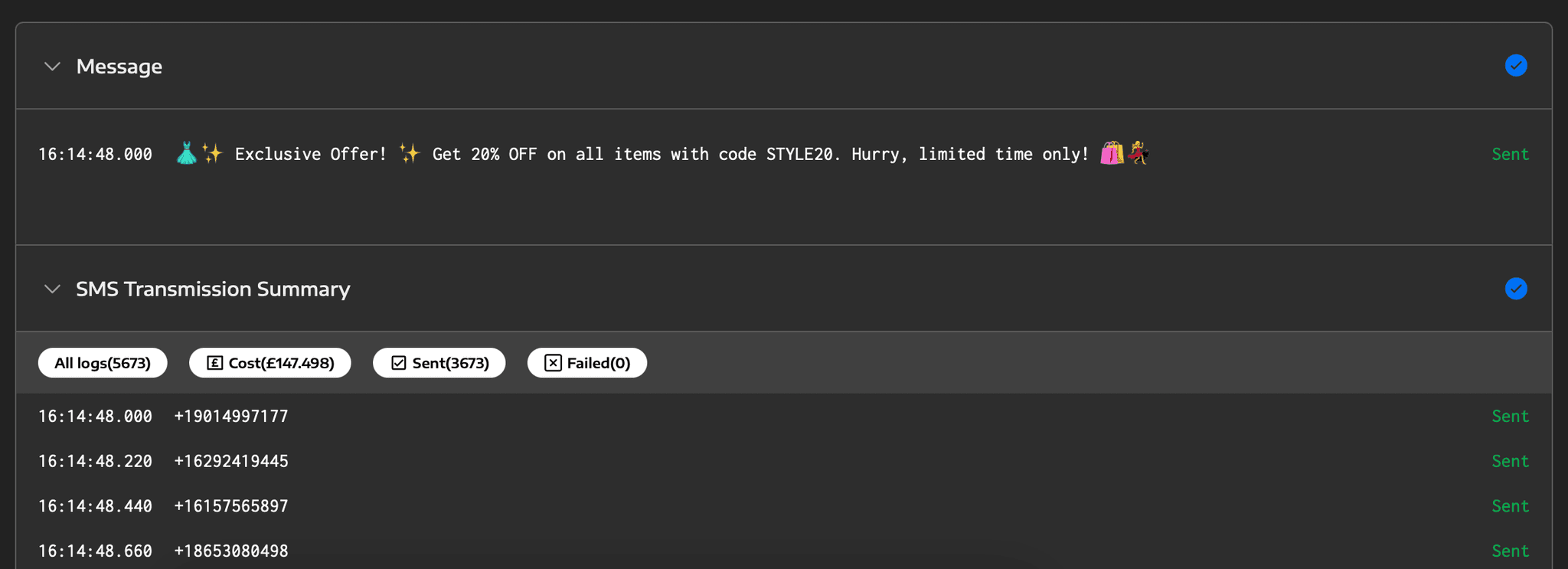Select log entry for +16292419445
1568x569 pixels.
(231, 462)
